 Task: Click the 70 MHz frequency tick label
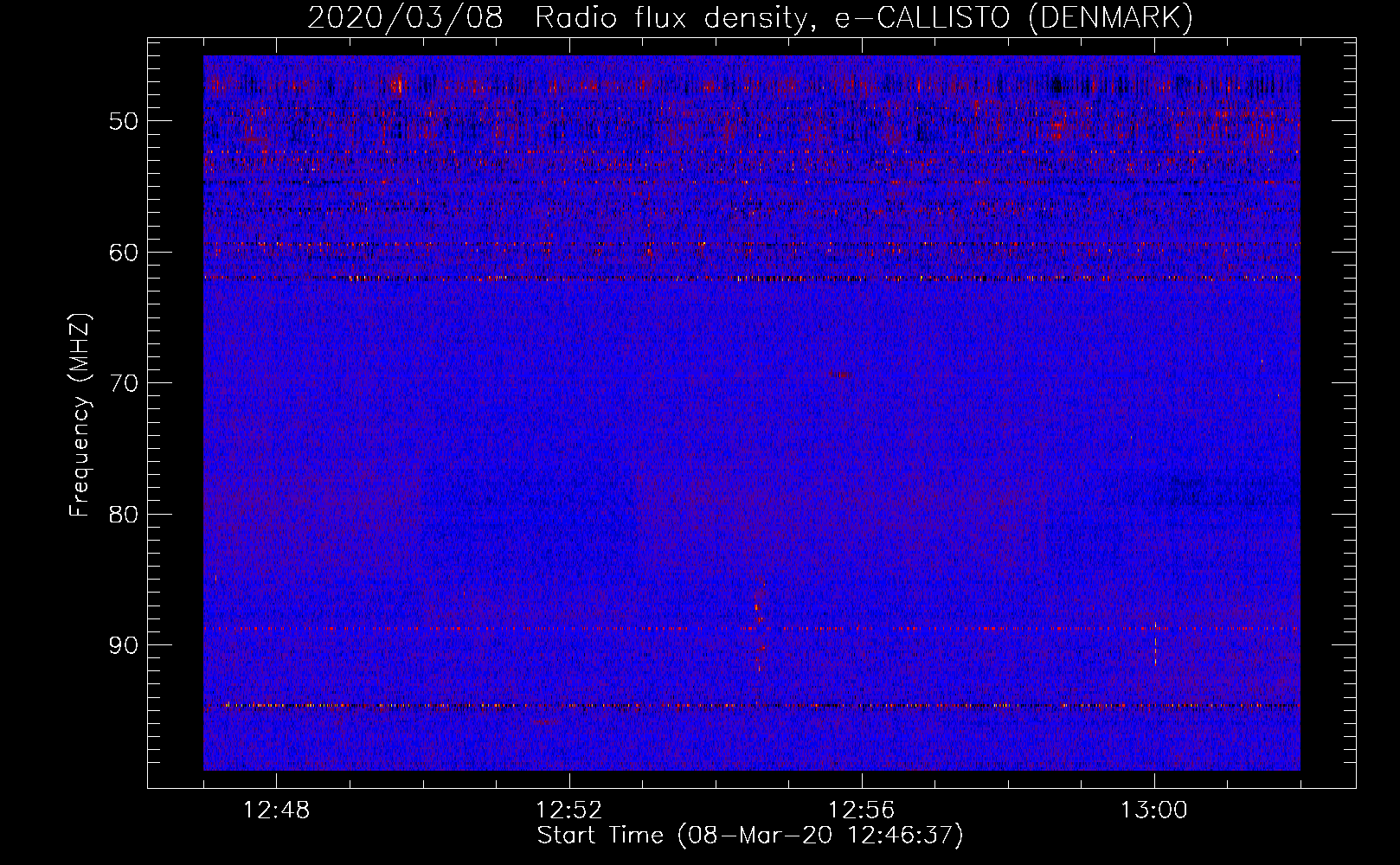click(124, 383)
